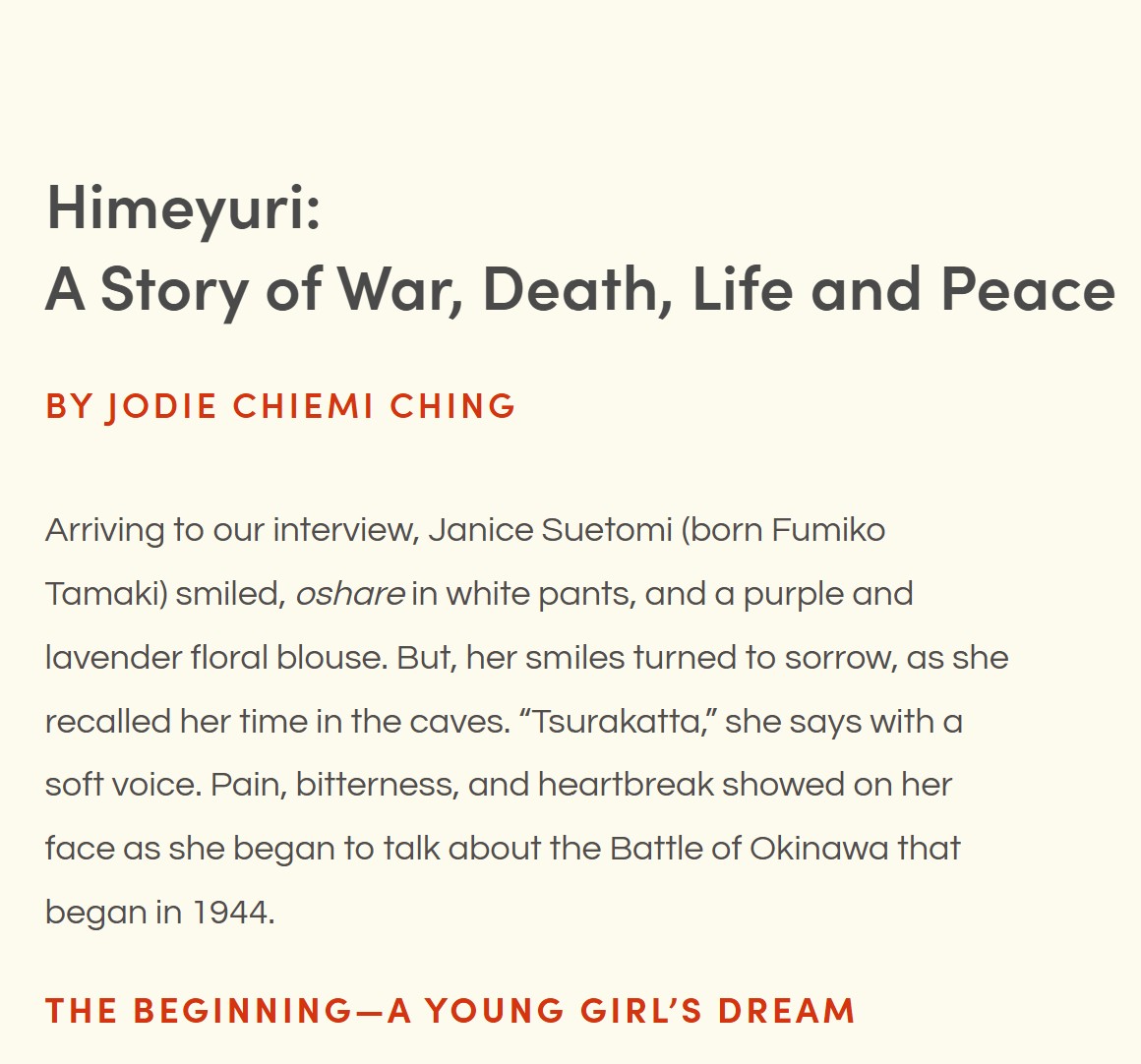Click the "A Story of War, Death, Life and Peace" heading
Screen dimensions: 1141x1064
pyautogui.click(x=580, y=290)
